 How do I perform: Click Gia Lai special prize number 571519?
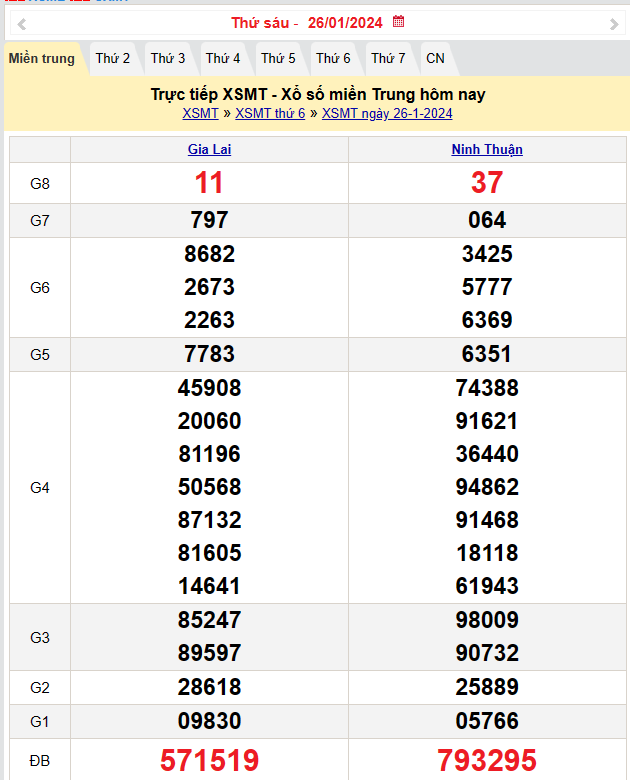[x=209, y=761]
